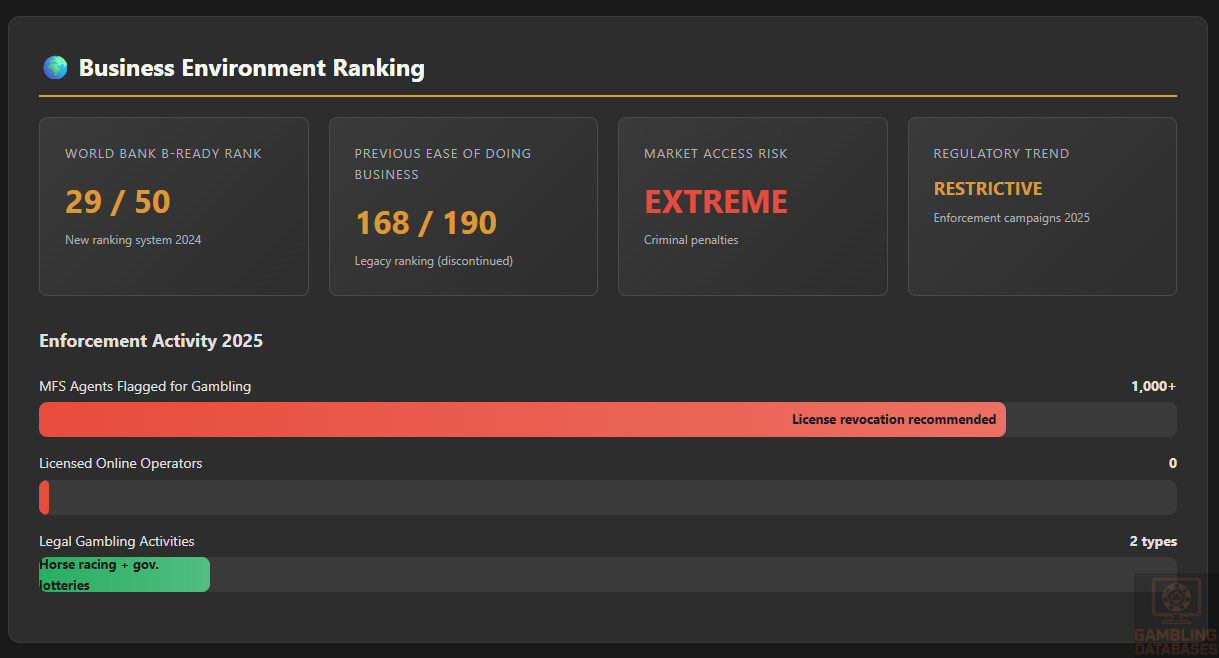1219x658 pixels.
Task: Click the MFS Agents Flagged red progress bar
Action: (x=400, y=420)
